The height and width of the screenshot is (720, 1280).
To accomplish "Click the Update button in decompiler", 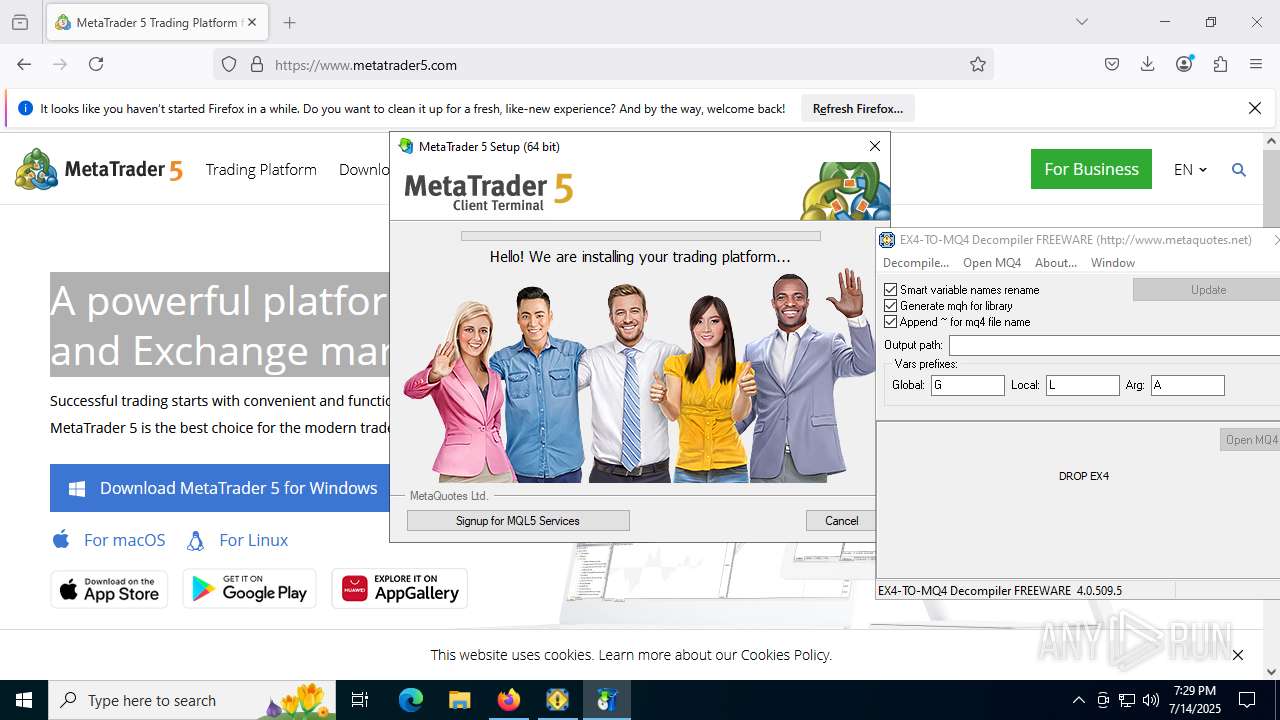I will click(x=1207, y=289).
